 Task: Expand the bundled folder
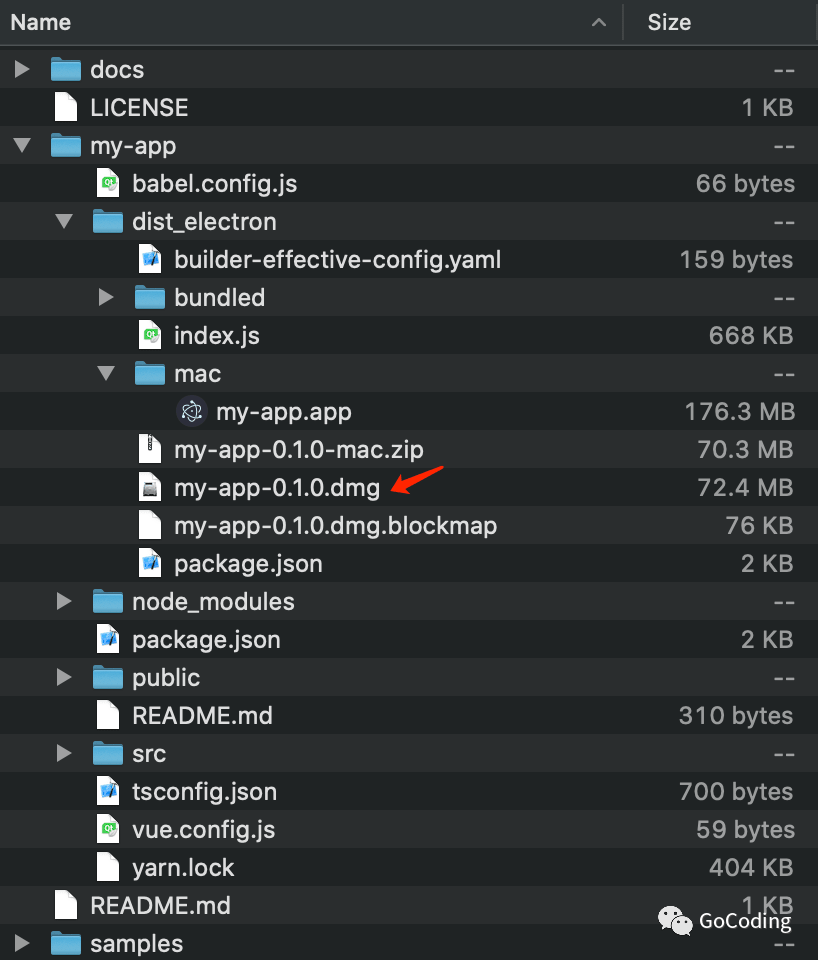106,297
